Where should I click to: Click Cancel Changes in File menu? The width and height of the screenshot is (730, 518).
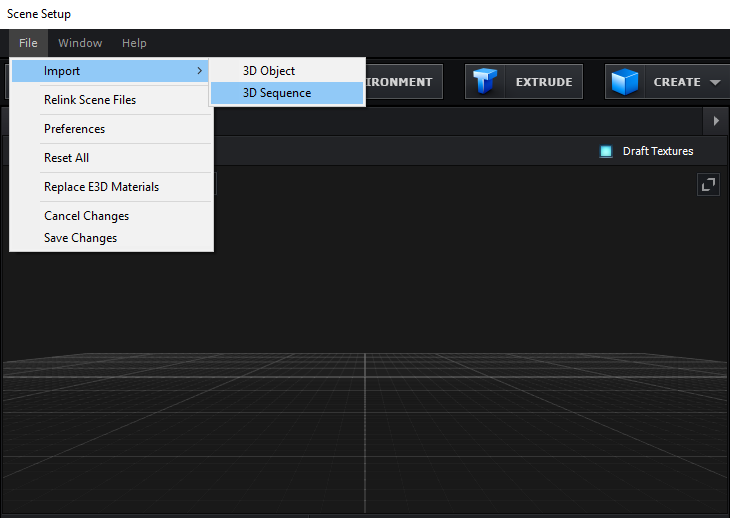tap(86, 216)
